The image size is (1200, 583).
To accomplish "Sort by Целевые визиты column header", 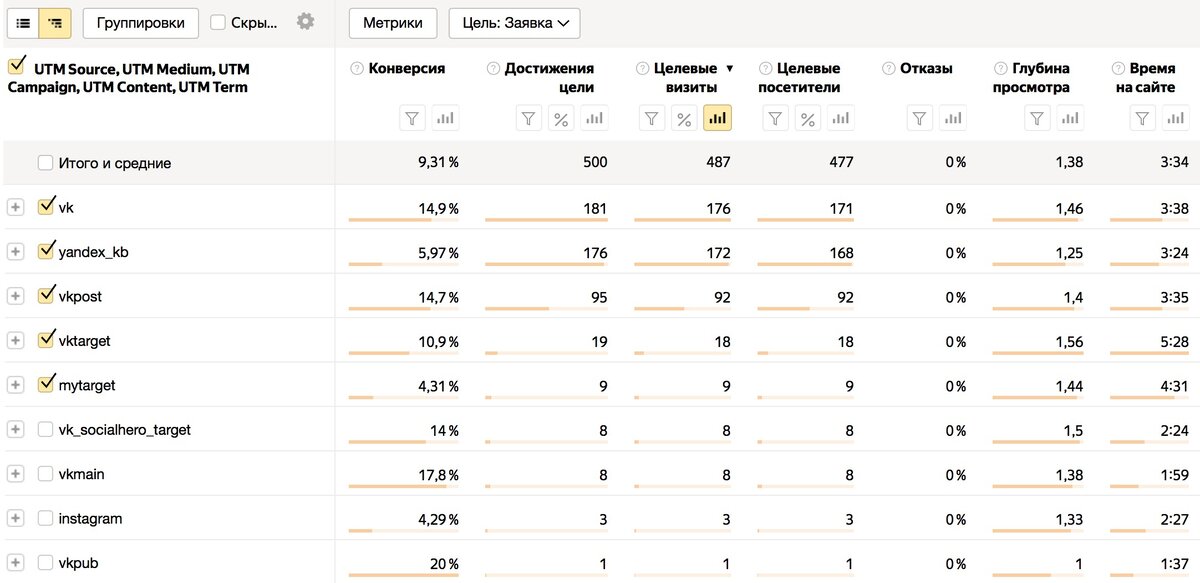I will click(x=685, y=78).
